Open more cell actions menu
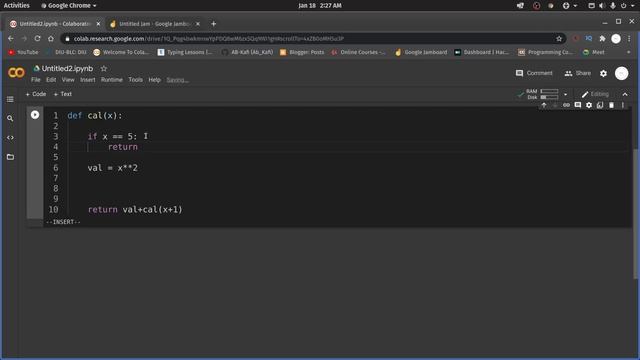This screenshot has height=360, width=640. [x=623, y=105]
